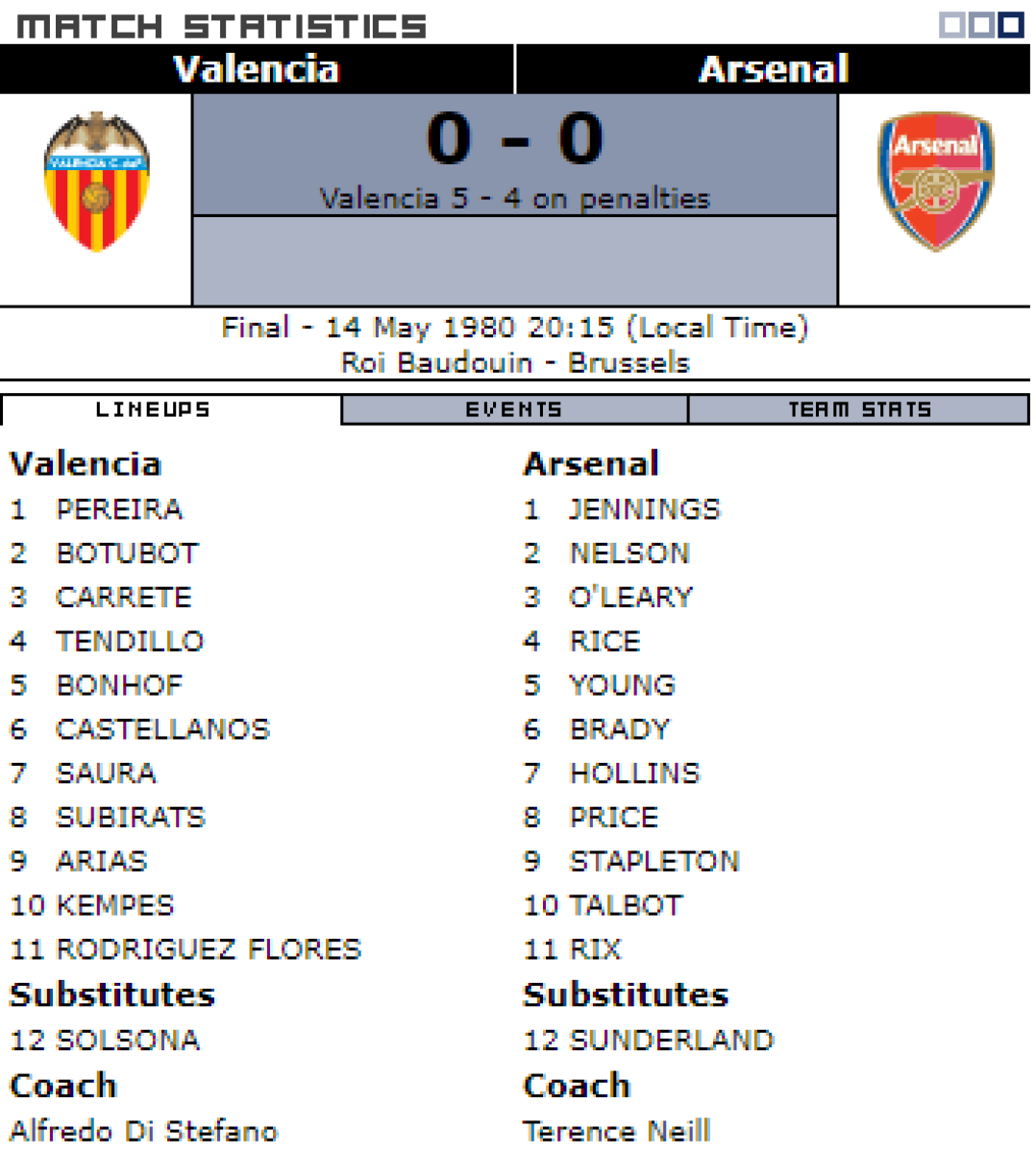1036x1153 pixels.
Task: Click the Valencia team name header
Action: (256, 69)
